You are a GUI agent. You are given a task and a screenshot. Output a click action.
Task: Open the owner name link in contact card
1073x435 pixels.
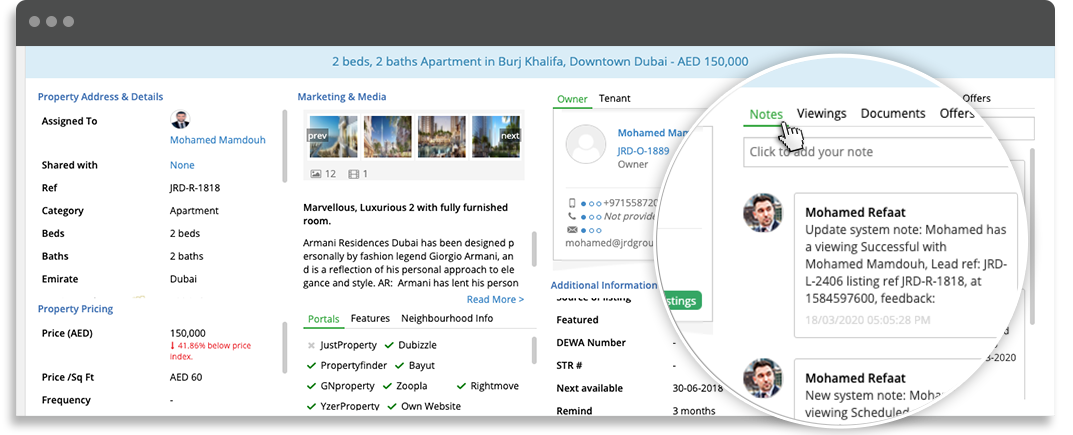[655, 133]
